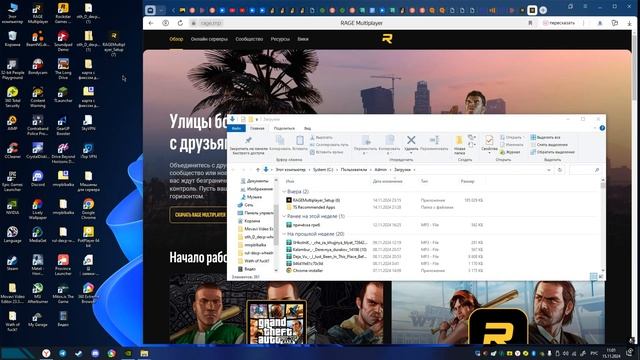Click the Telegram taskbar icon
This screenshot has width=640, height=360.
[62, 353]
